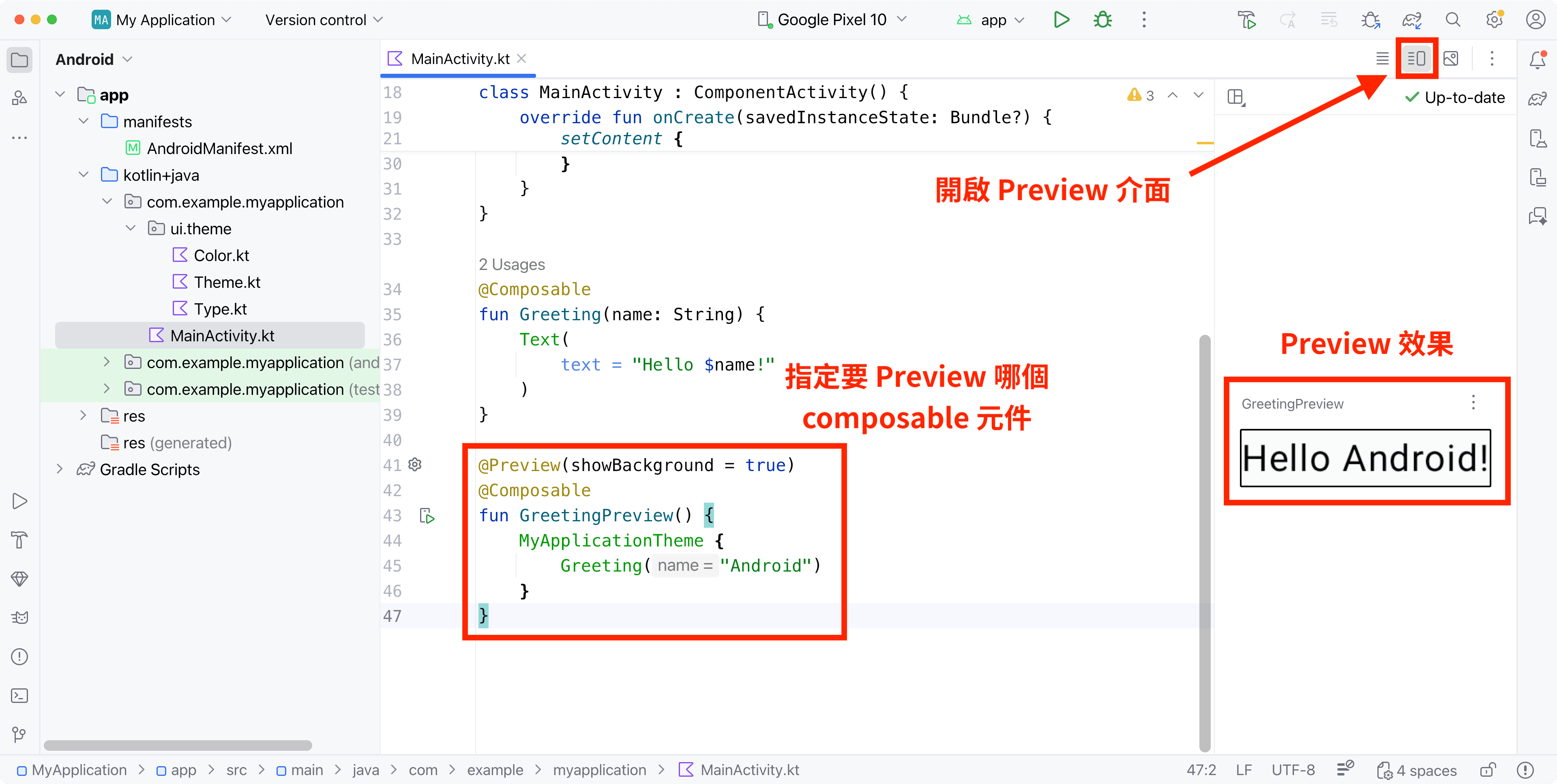This screenshot has width=1557, height=784.
Task: Click the editor vertical scrollbar
Action: coord(1204,544)
